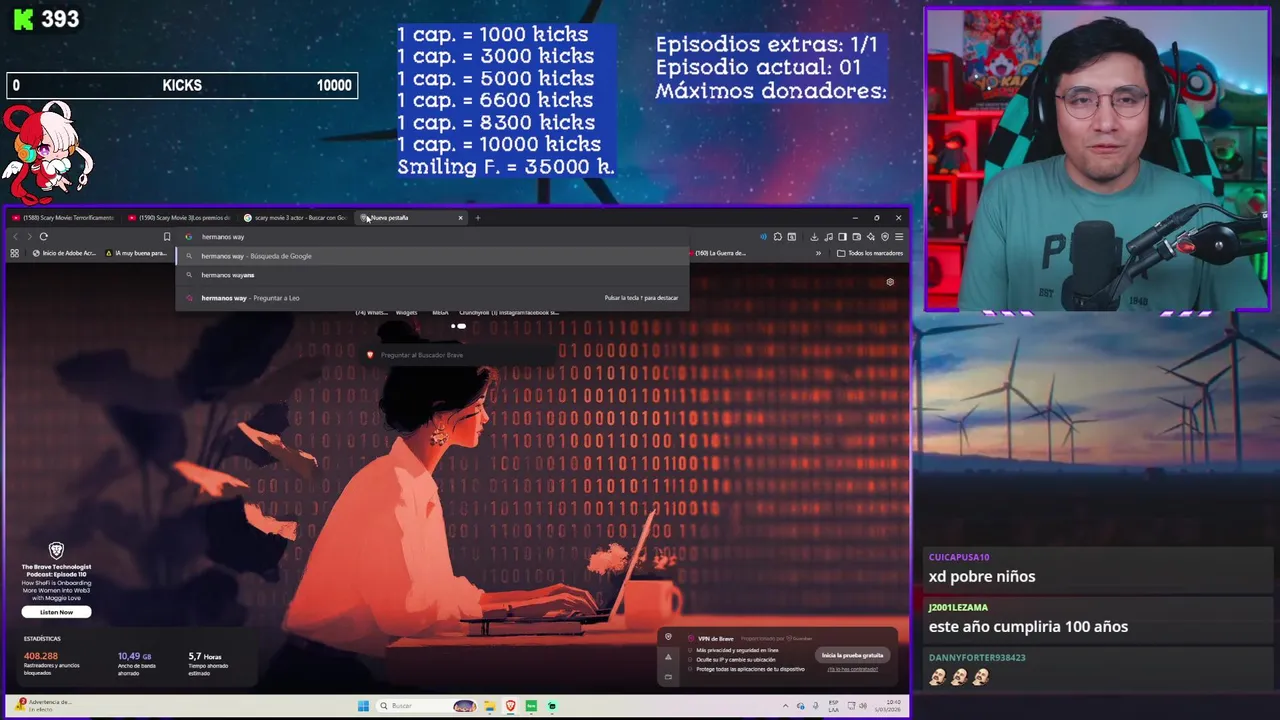The height and width of the screenshot is (720, 1280).
Task: Click the browser back arrow
Action: pyautogui.click(x=15, y=237)
